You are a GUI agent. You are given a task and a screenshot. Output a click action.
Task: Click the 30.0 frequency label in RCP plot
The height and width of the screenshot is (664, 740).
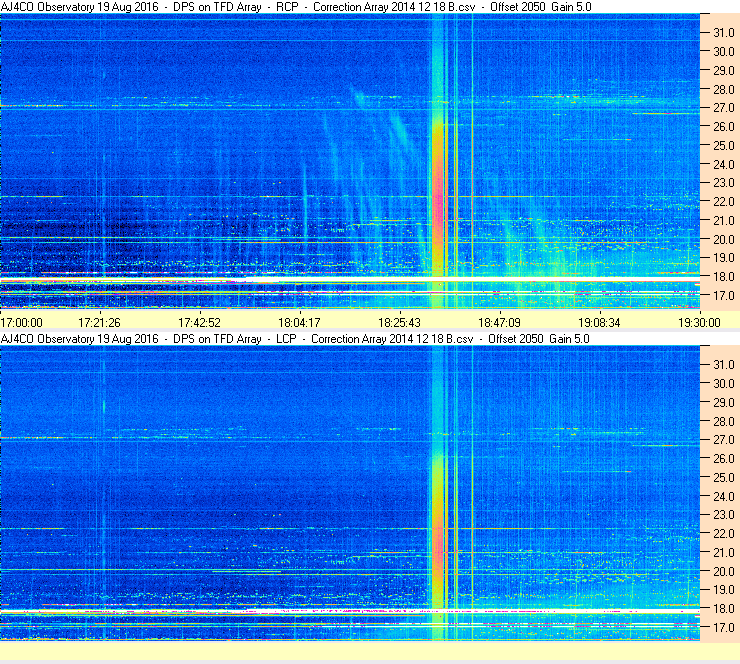(x=724, y=52)
